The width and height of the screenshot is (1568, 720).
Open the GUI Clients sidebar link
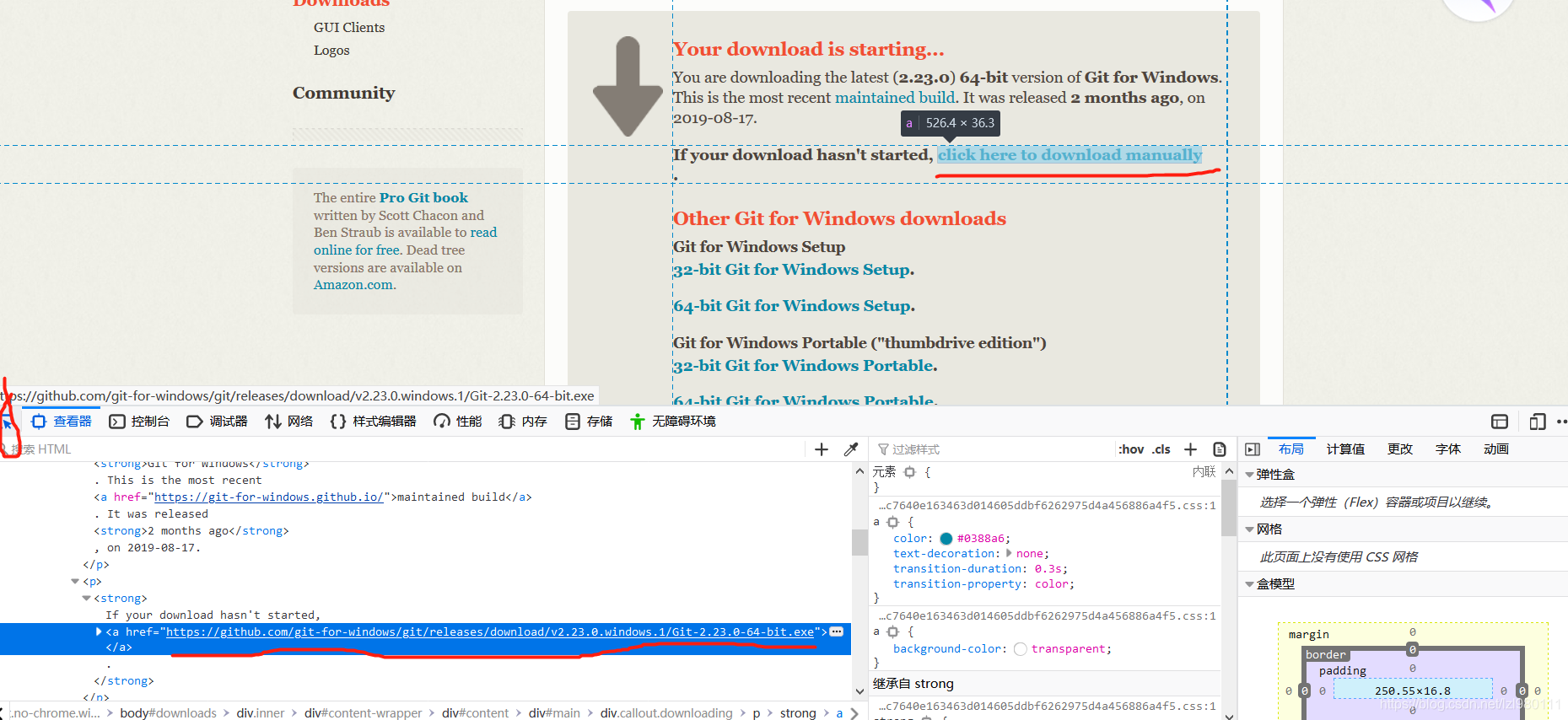[349, 28]
